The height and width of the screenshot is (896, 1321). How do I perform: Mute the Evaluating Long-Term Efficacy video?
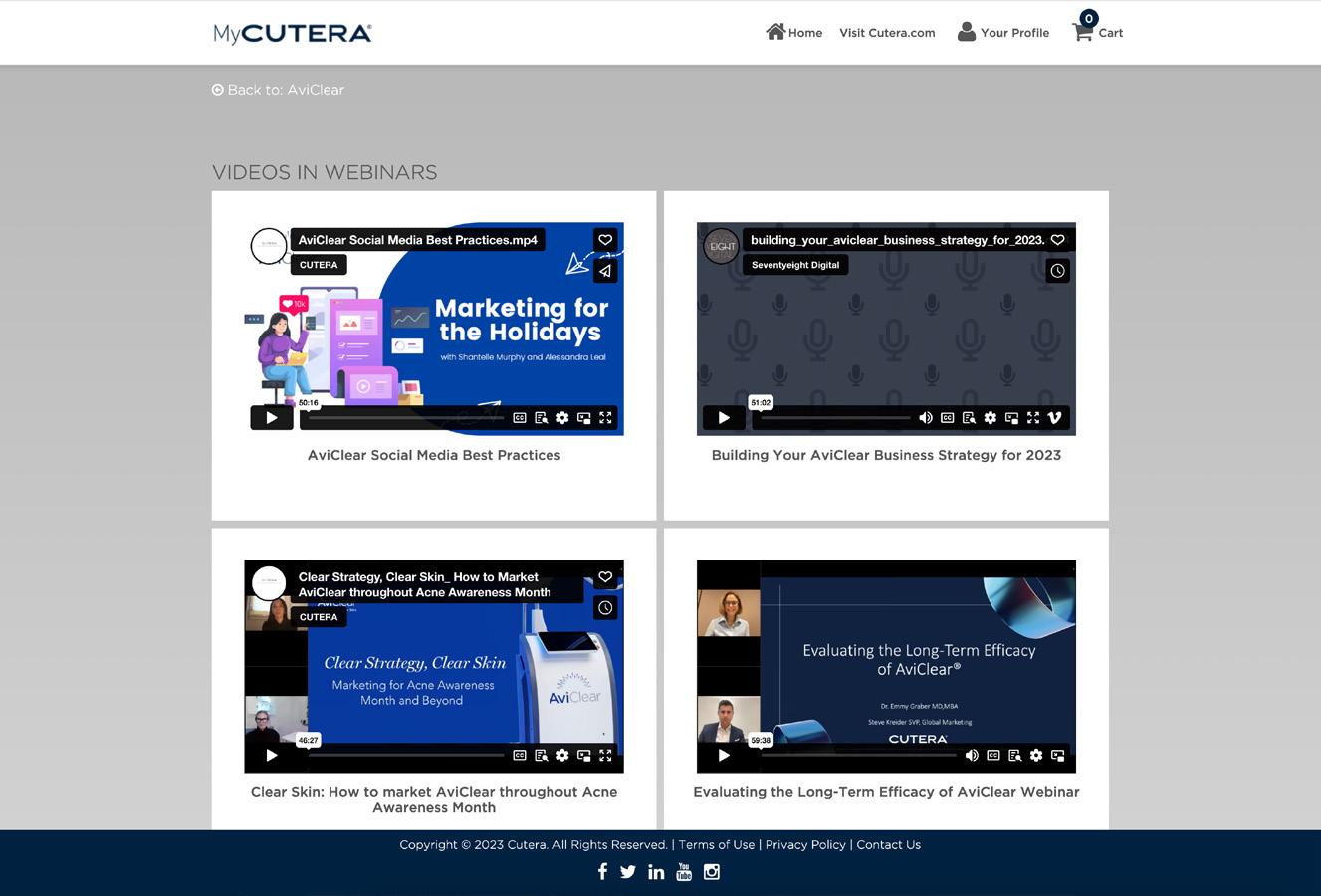coord(972,756)
